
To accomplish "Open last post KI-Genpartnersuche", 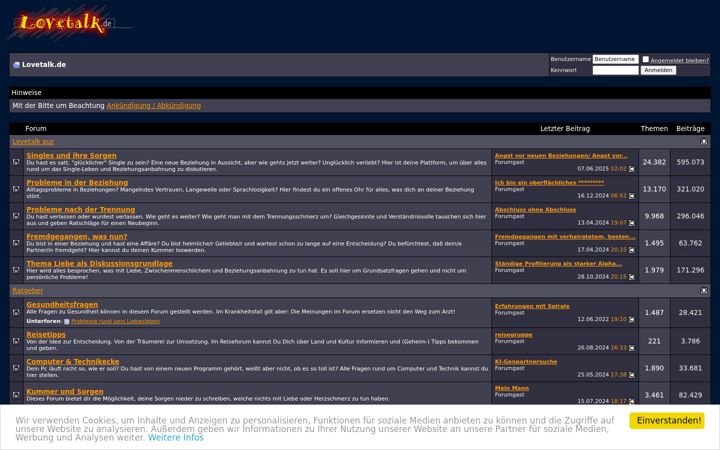I will coord(525,362).
